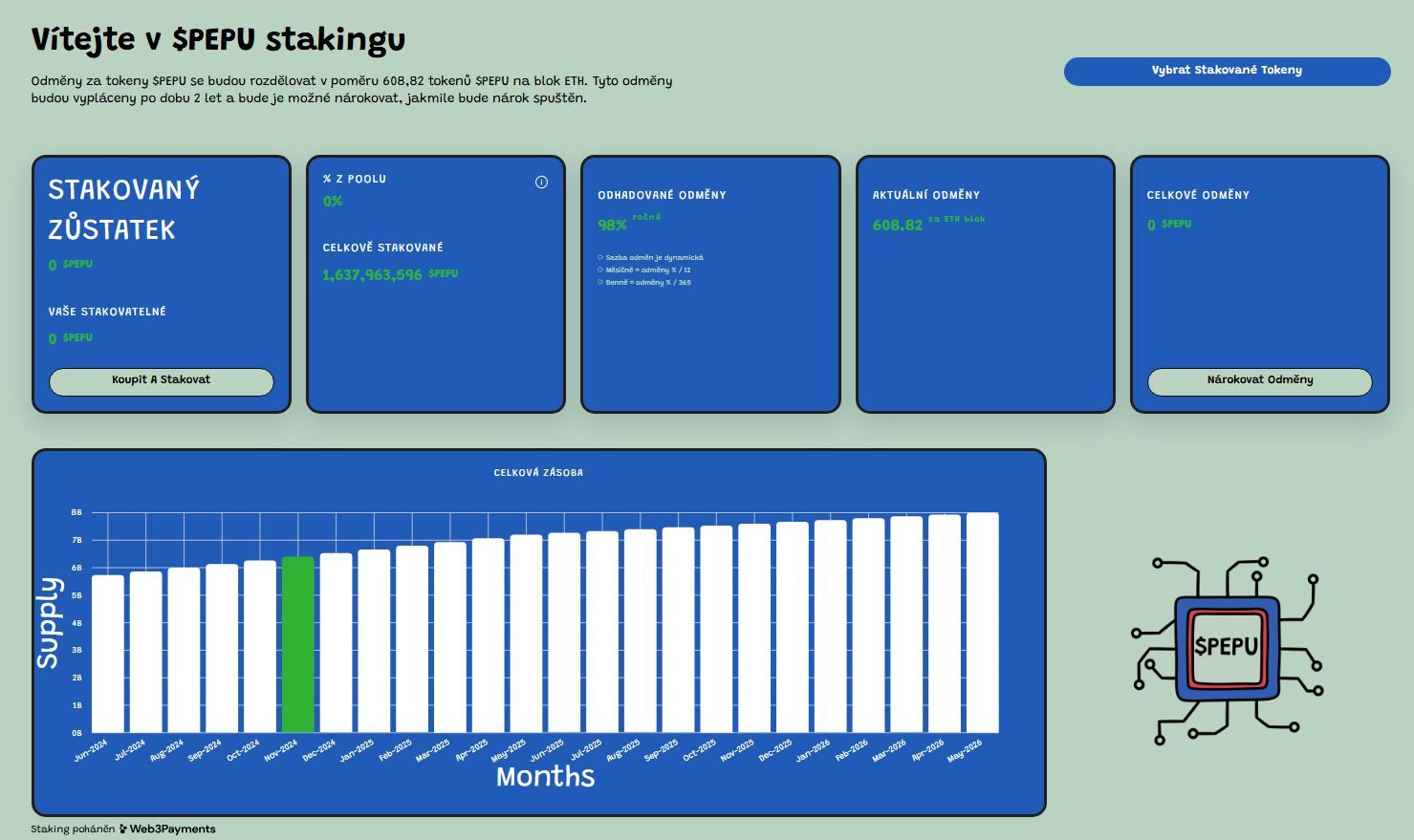Image resolution: width=1414 pixels, height=840 pixels.
Task: Click the Aktuální Odměny label
Action: (x=926, y=195)
